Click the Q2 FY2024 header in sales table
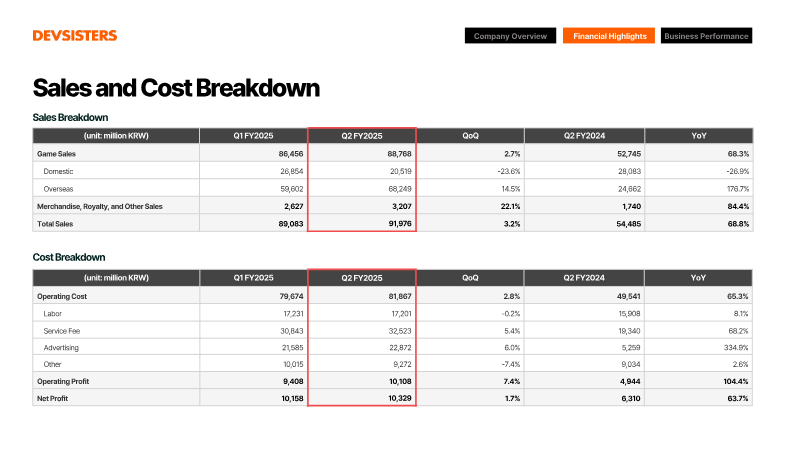 [x=584, y=136]
